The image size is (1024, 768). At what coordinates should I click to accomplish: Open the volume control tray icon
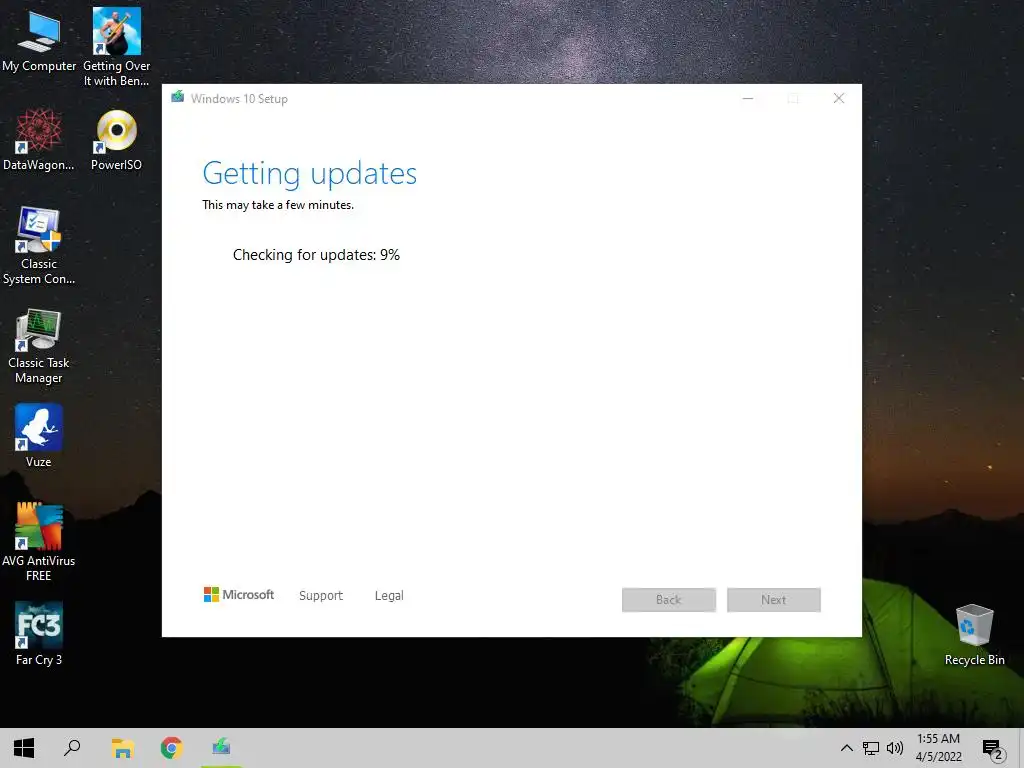895,748
